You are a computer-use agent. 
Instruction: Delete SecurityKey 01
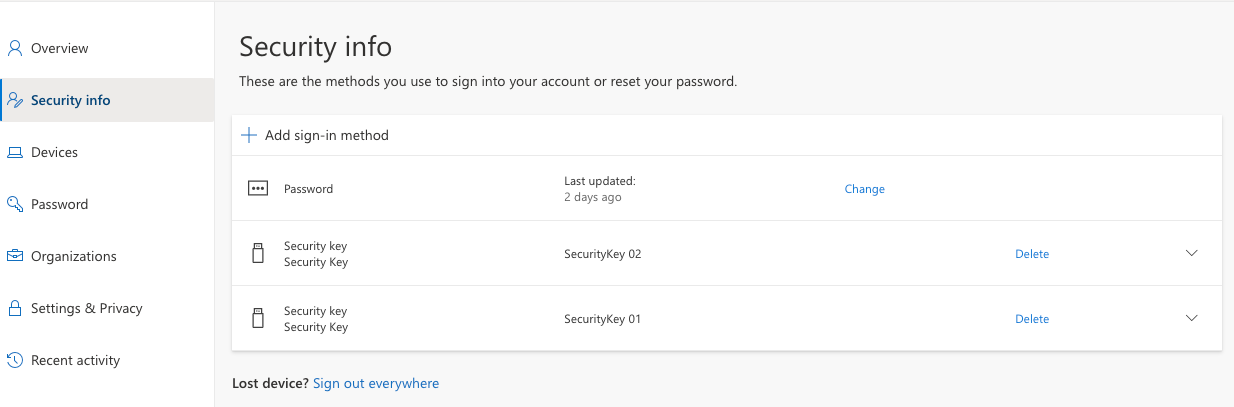pos(1032,319)
